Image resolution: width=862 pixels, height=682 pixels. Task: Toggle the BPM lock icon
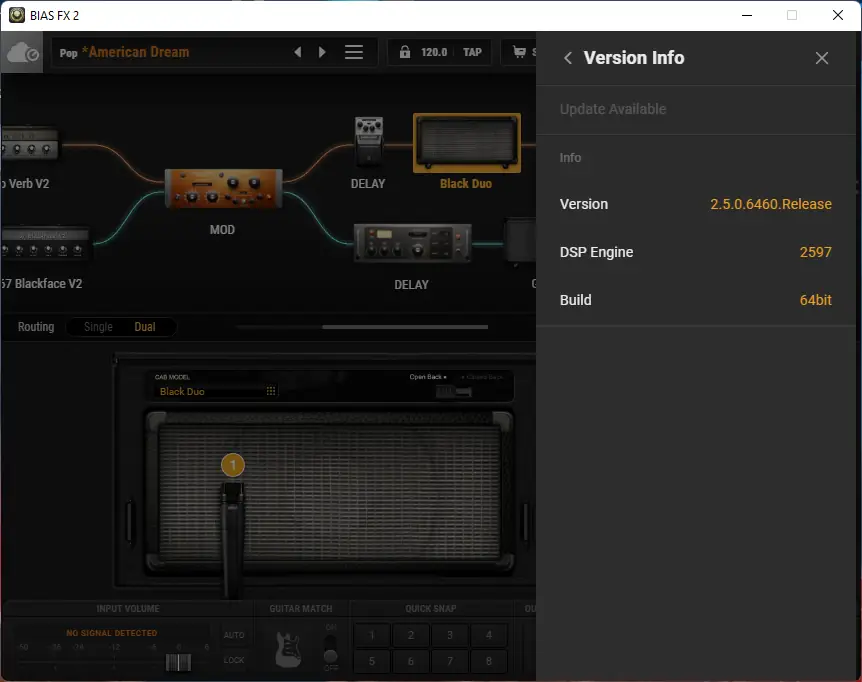[x=405, y=52]
